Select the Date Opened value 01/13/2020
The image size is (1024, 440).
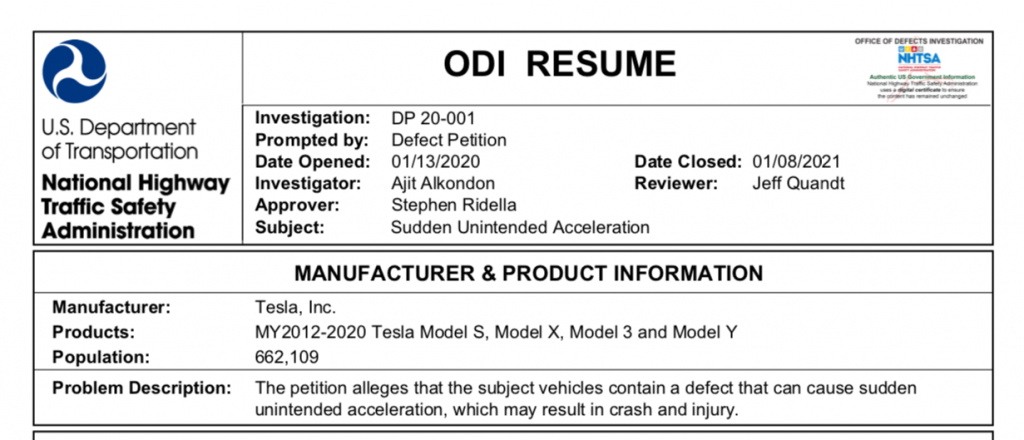(436, 162)
